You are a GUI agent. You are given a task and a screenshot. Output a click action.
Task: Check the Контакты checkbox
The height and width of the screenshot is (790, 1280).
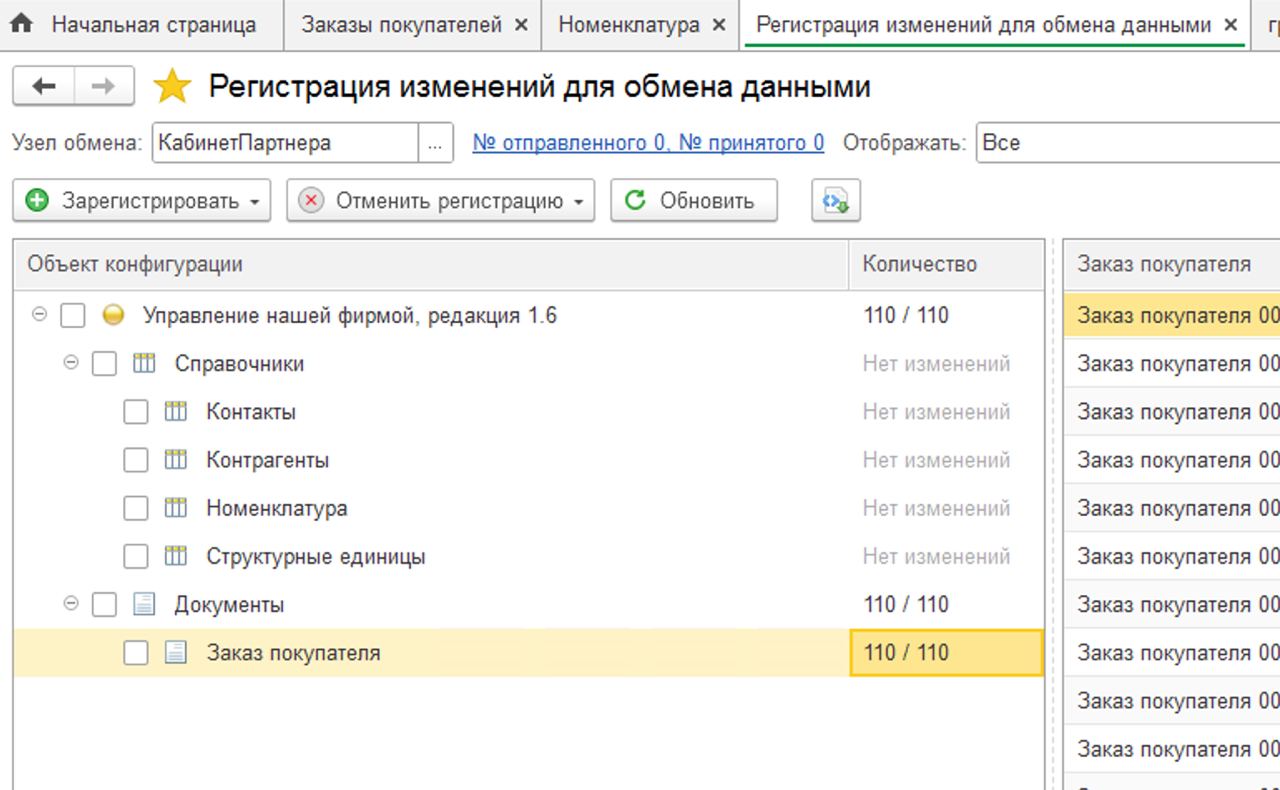(x=136, y=412)
